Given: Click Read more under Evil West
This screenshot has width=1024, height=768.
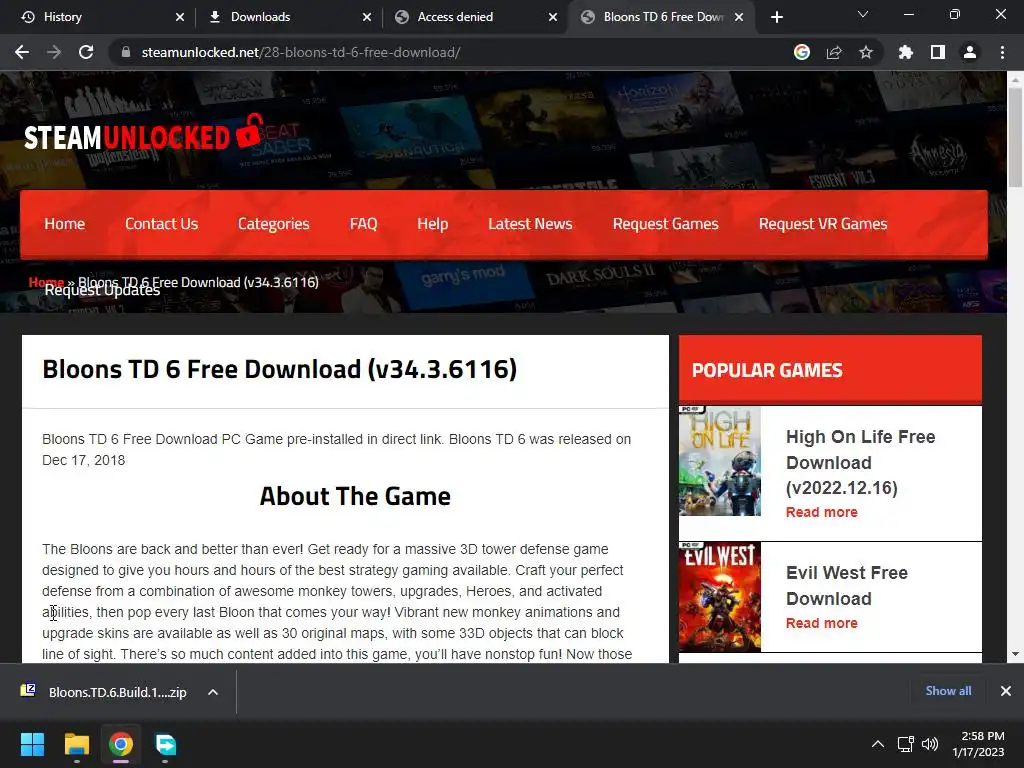Looking at the screenshot, I should tap(822, 623).
